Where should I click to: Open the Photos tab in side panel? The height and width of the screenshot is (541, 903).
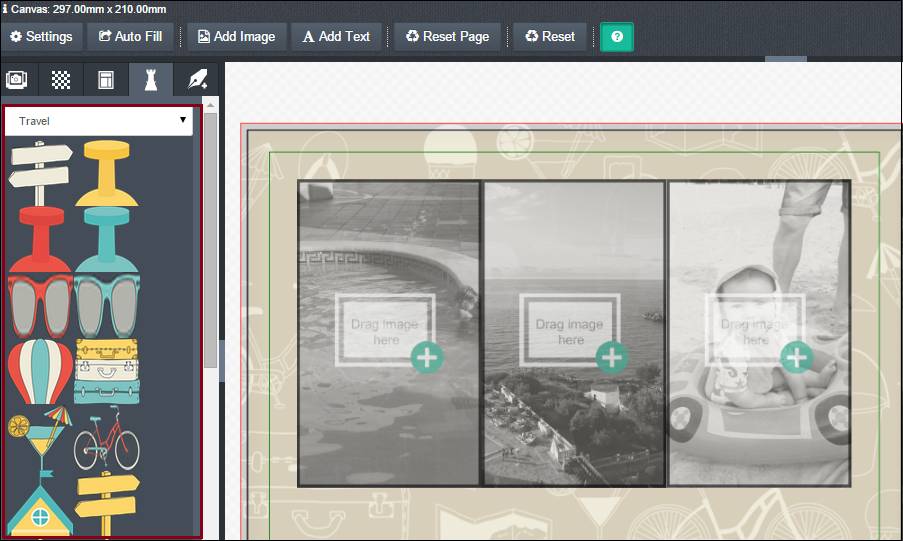[x=19, y=80]
